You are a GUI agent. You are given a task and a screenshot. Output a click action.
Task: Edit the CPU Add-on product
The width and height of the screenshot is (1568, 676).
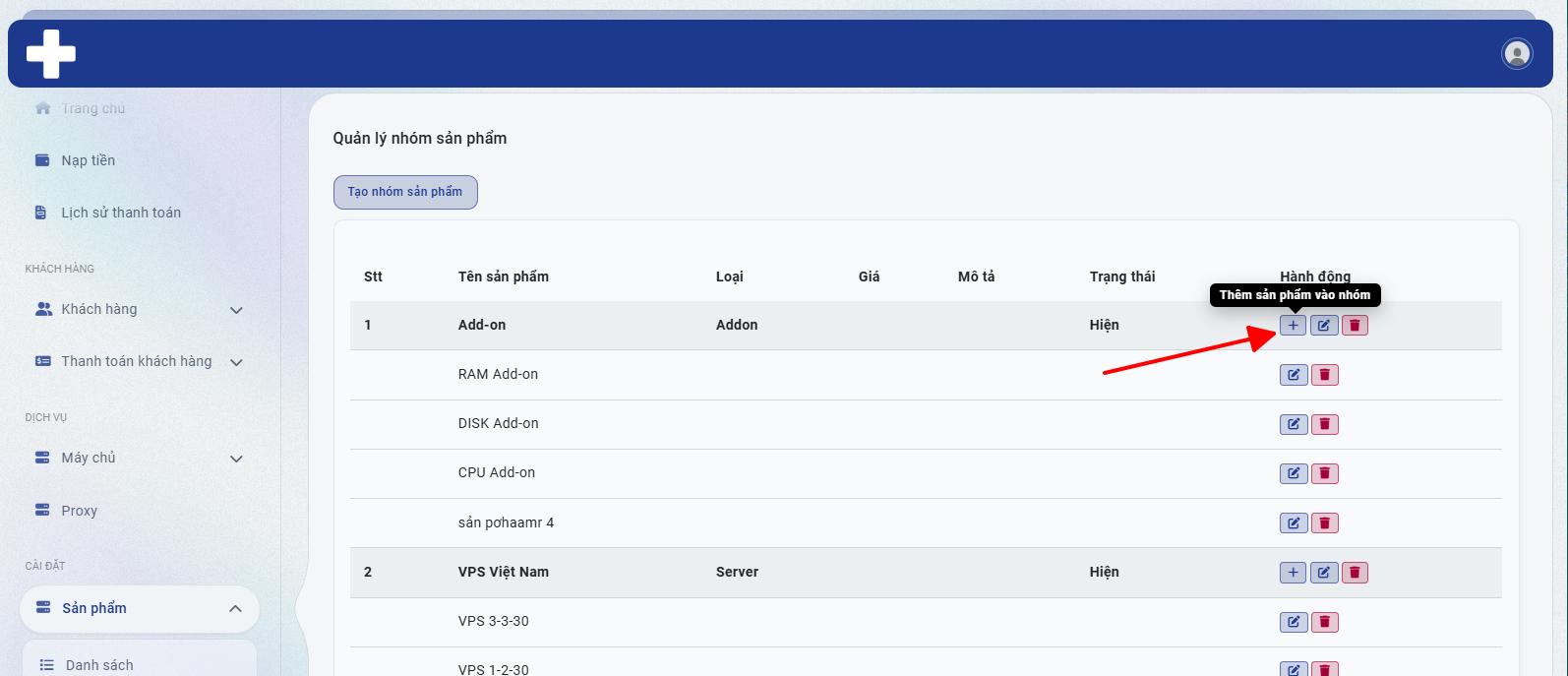[1294, 473]
